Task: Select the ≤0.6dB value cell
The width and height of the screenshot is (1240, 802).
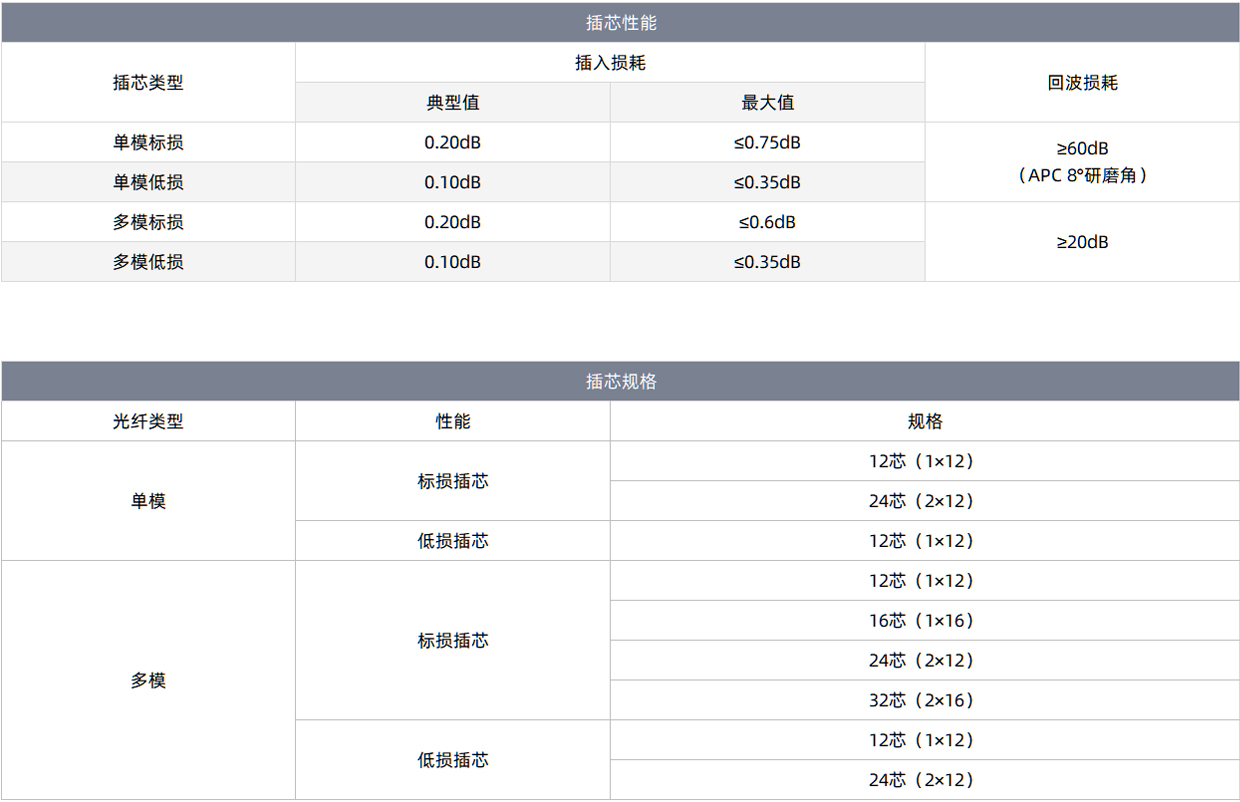Action: (x=767, y=222)
